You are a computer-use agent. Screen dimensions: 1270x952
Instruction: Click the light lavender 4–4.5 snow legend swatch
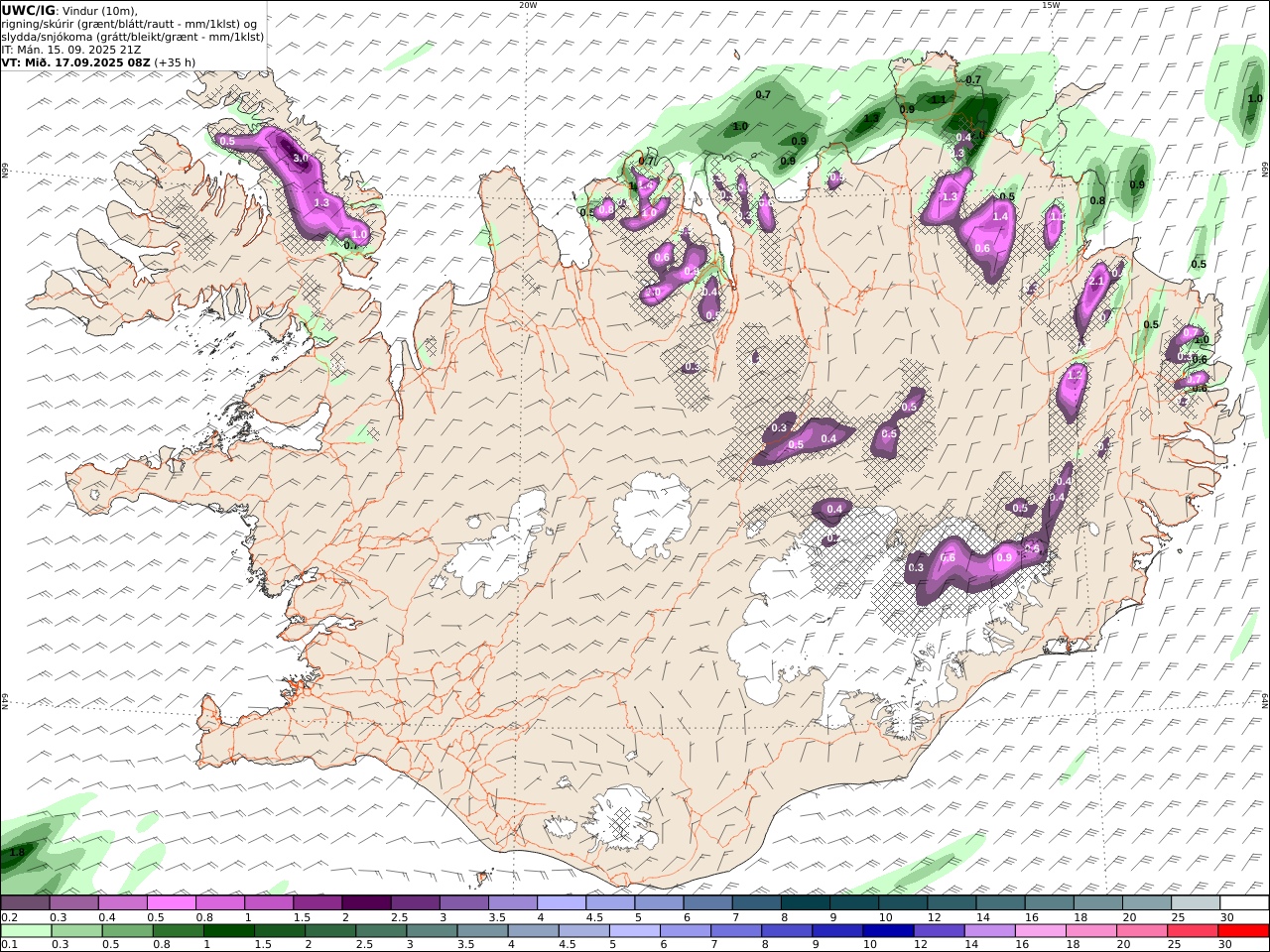click(561, 902)
